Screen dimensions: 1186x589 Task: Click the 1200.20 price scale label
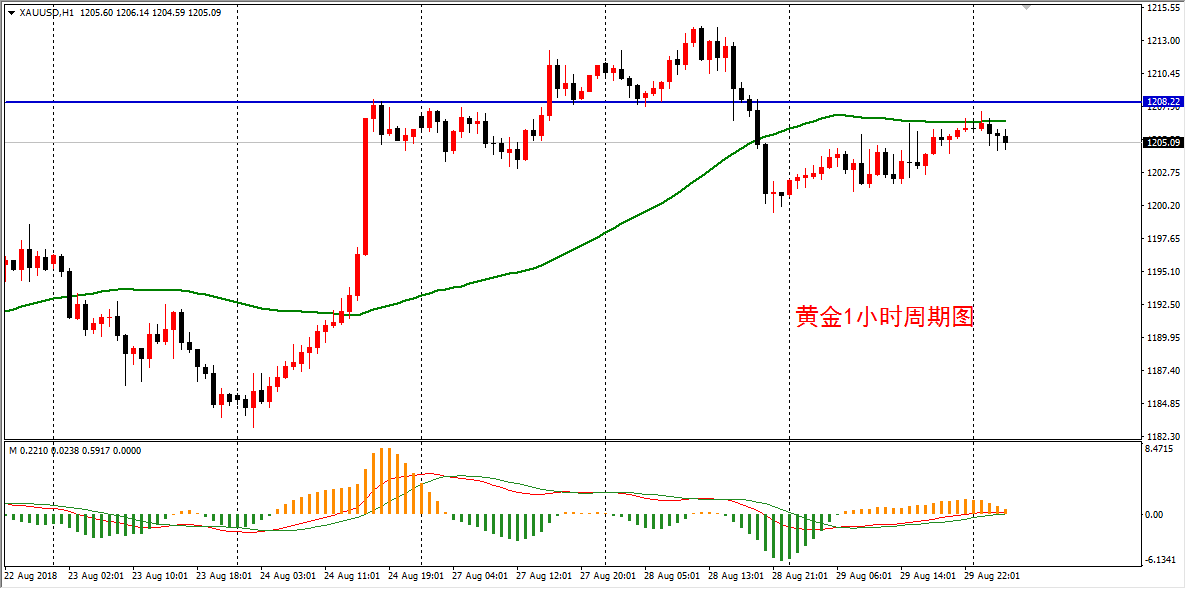tap(1162, 206)
